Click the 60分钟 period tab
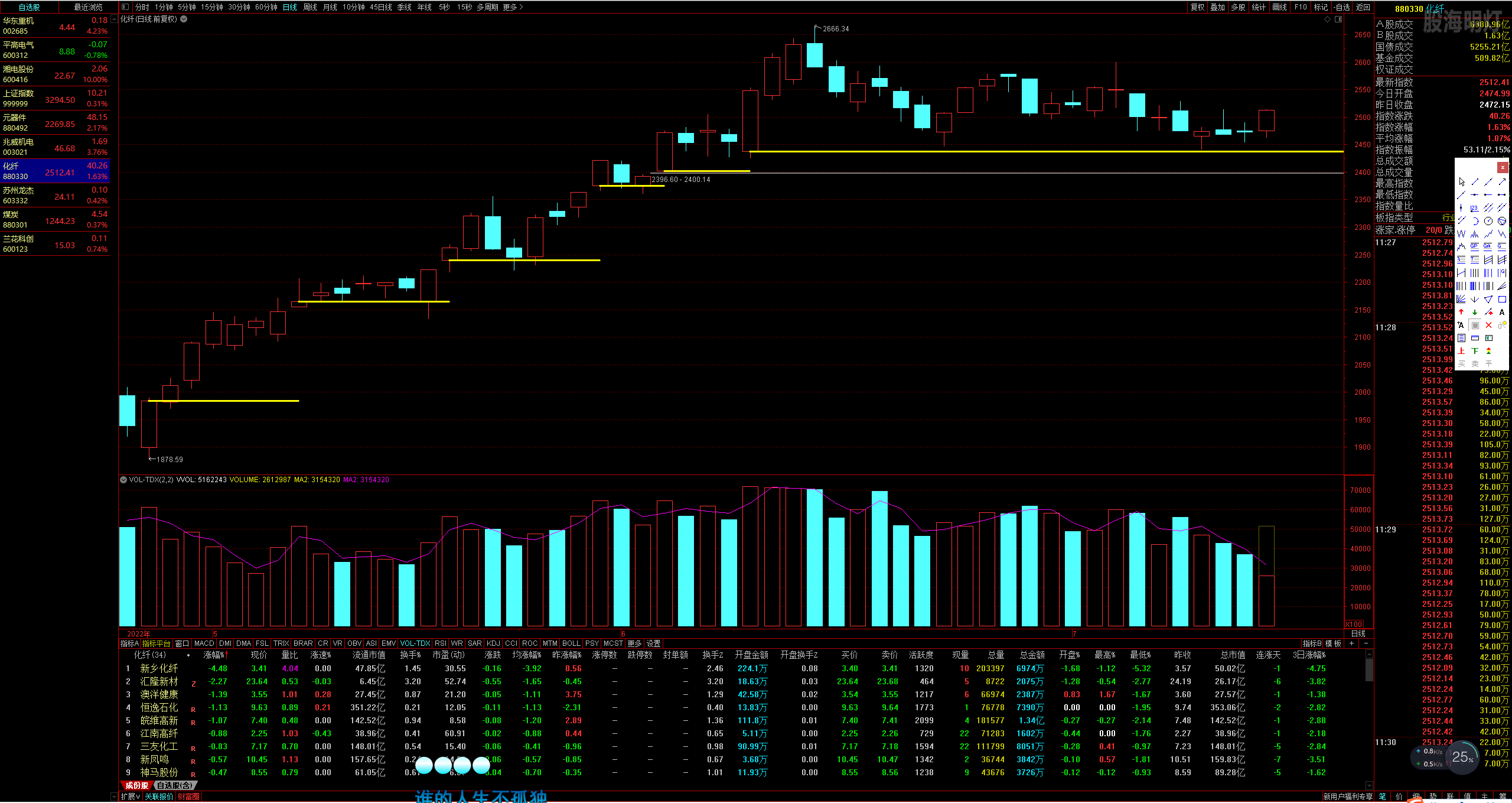The width and height of the screenshot is (1512, 803). click(x=266, y=7)
